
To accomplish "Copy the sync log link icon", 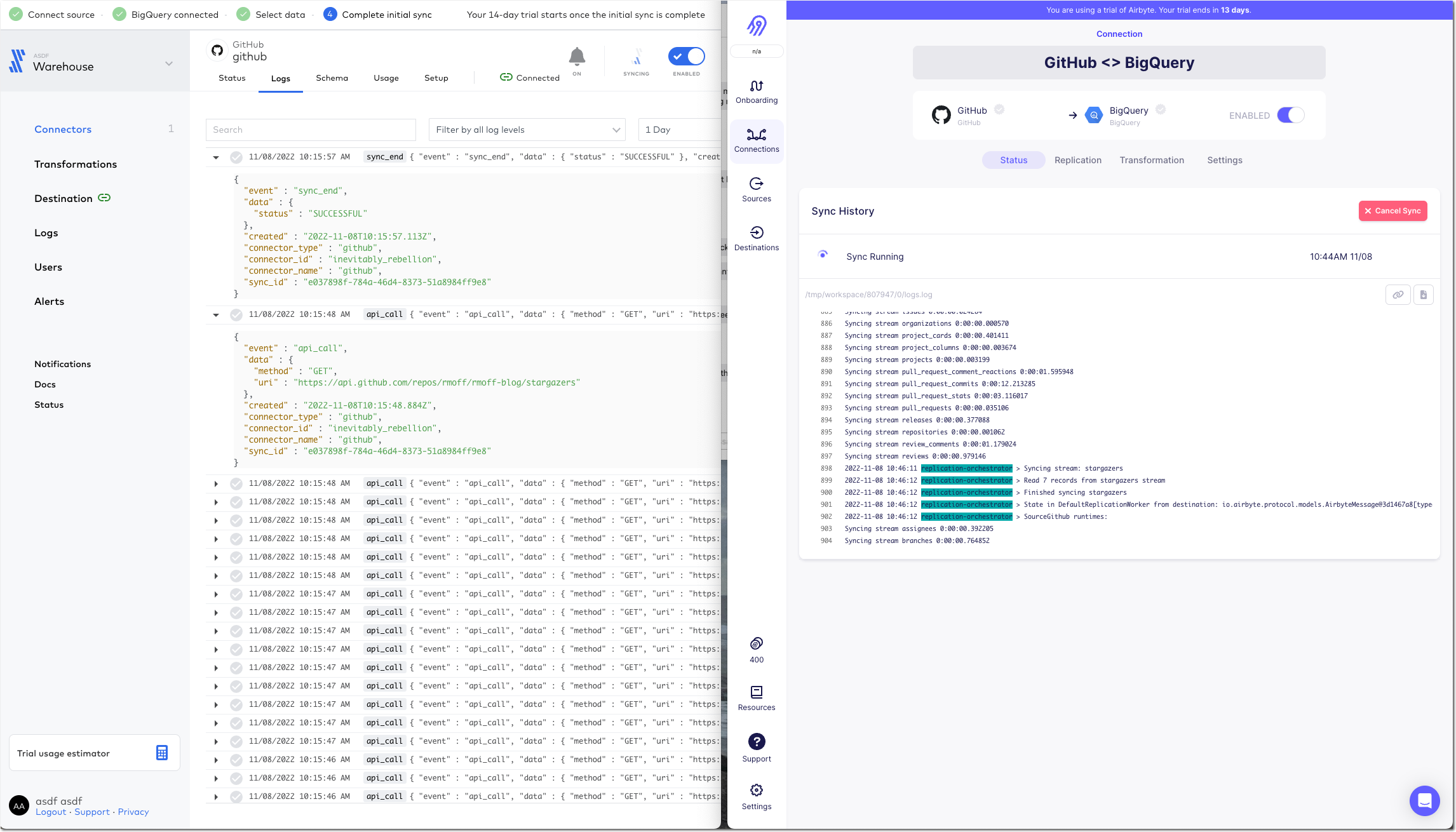I will click(x=1398, y=294).
